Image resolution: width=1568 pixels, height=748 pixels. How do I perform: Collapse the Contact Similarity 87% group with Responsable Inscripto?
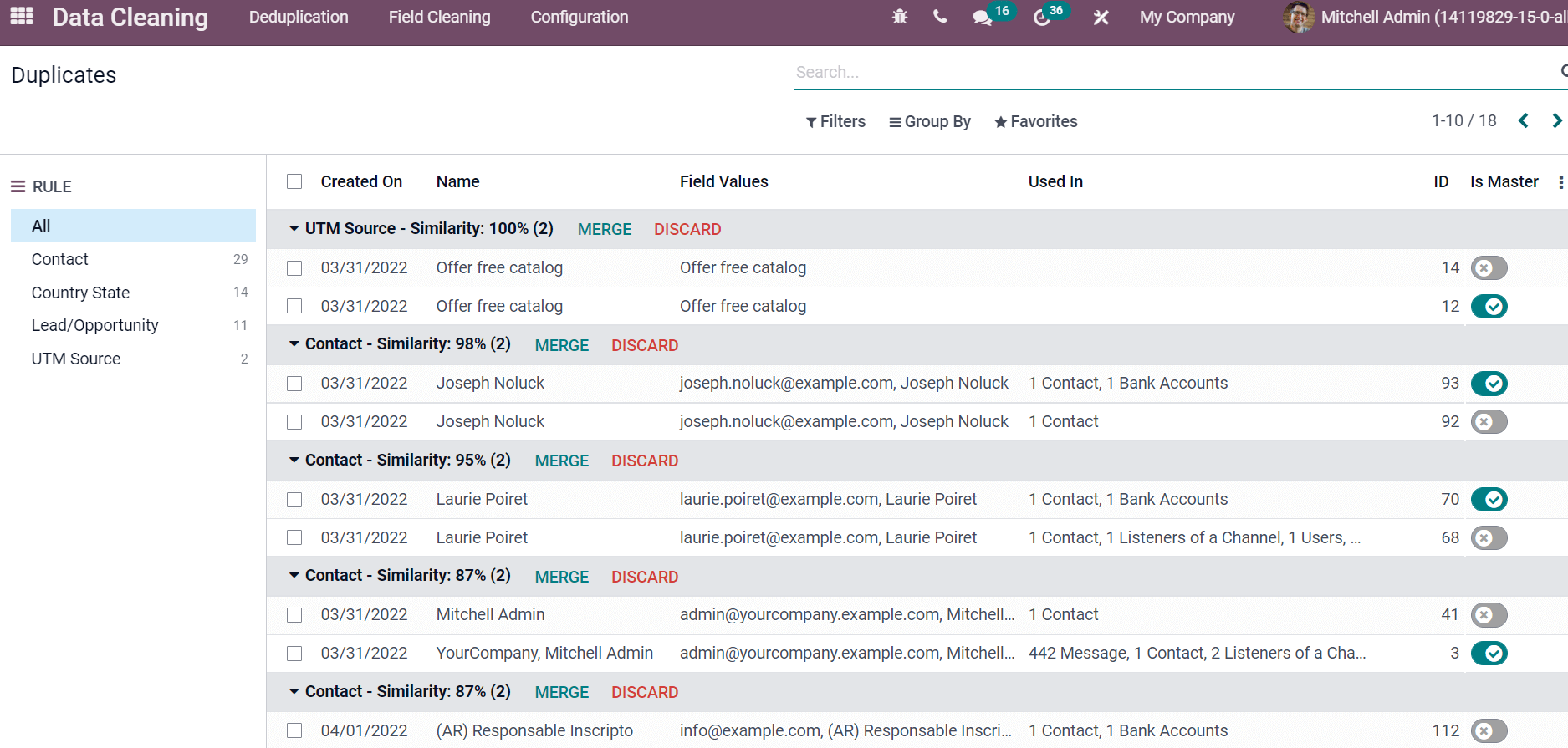pyautogui.click(x=294, y=691)
